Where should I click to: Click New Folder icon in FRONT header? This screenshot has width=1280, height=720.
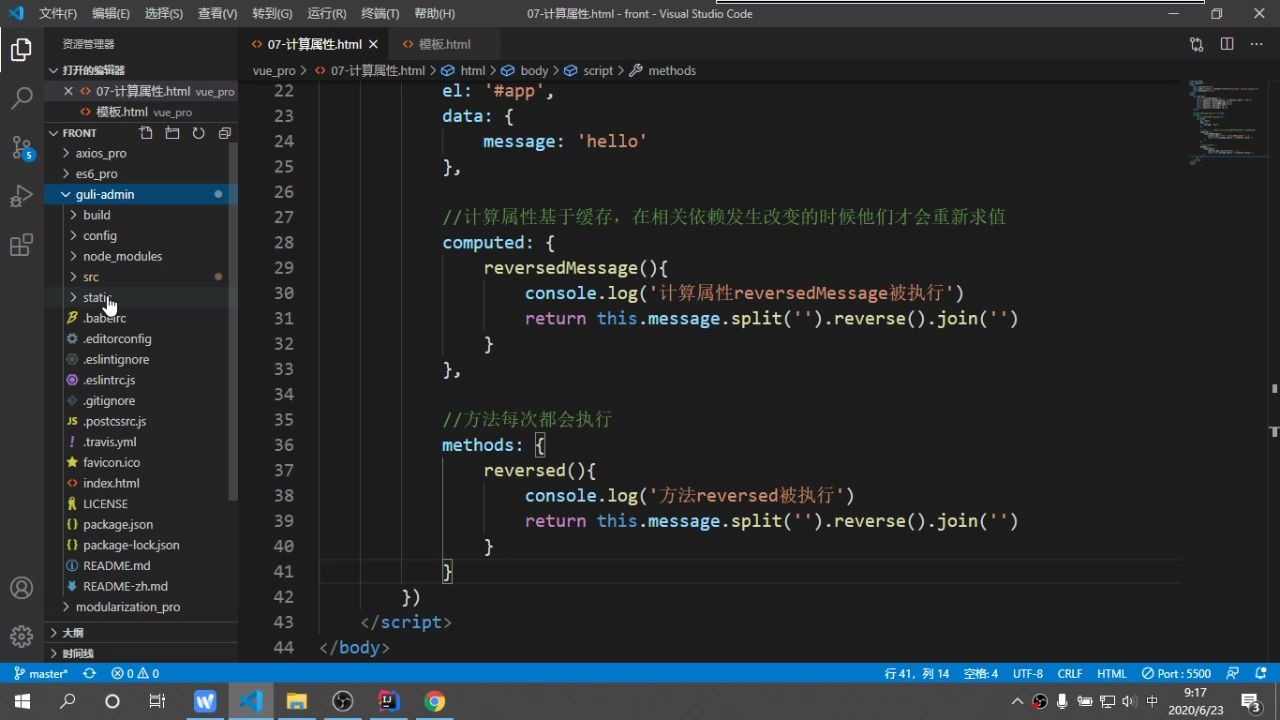172,133
